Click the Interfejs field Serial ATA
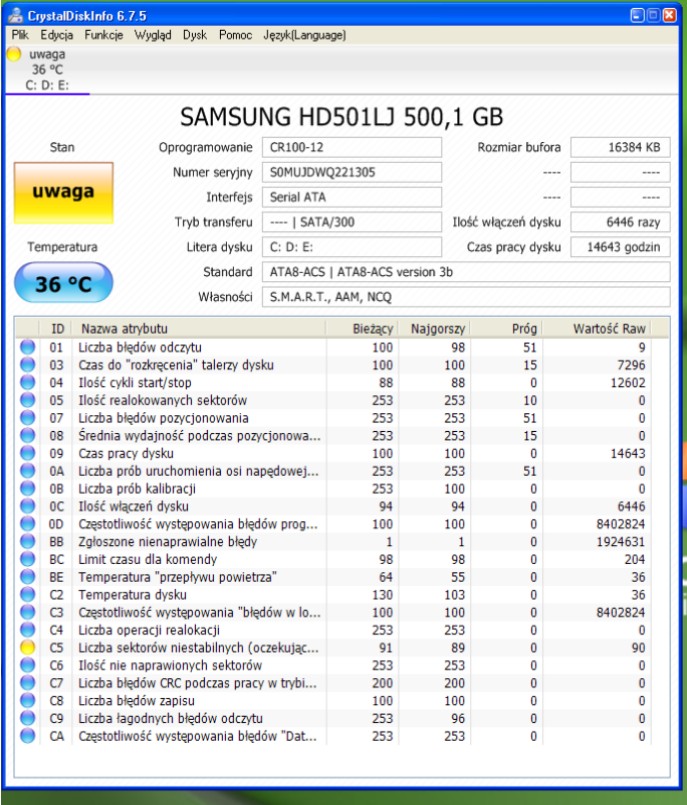The width and height of the screenshot is (687, 805). tap(352, 197)
